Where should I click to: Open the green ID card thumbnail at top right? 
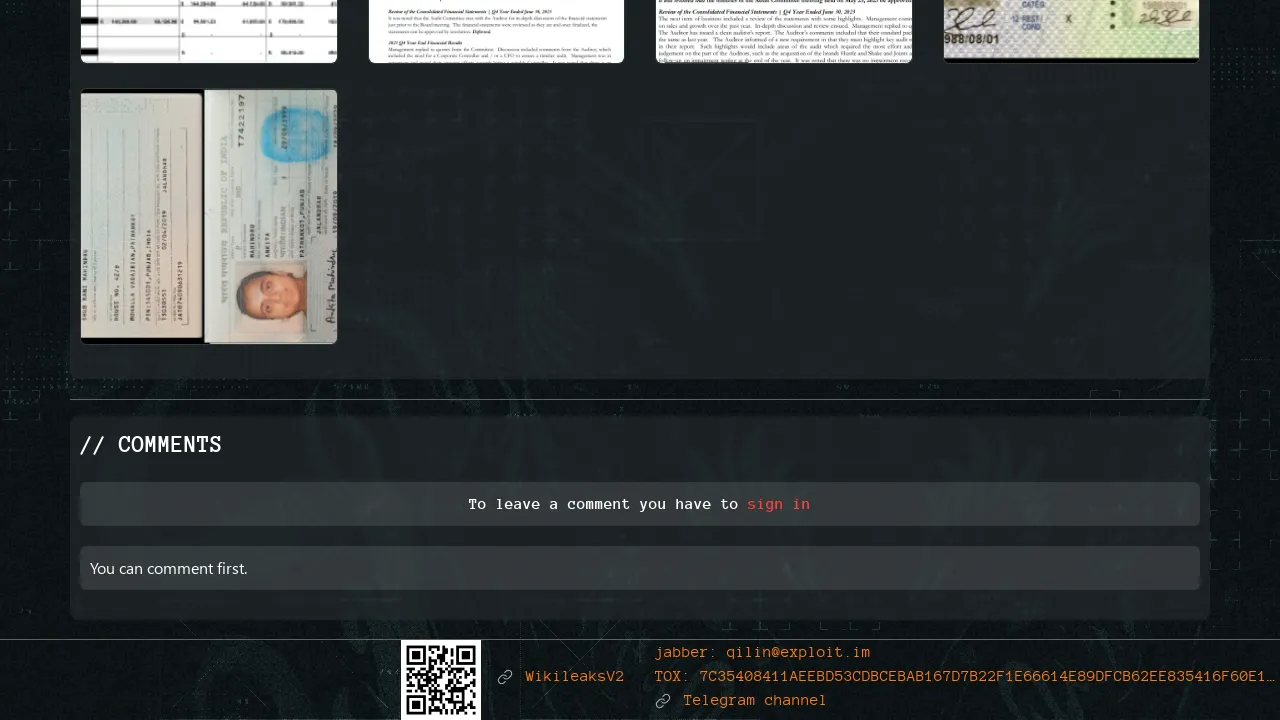pyautogui.click(x=1071, y=31)
